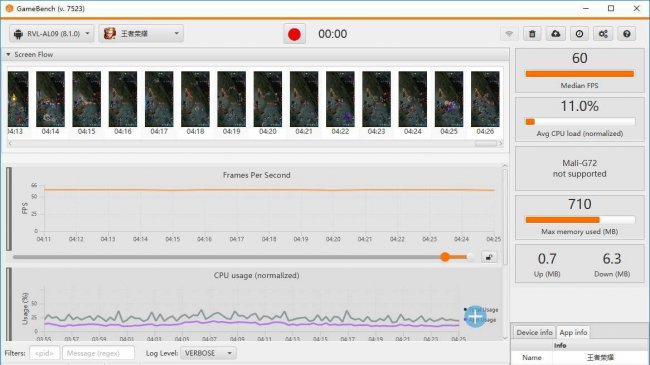Toggle the lock icon beside the timeline slider
This screenshot has width=650, height=365.
pyautogui.click(x=489, y=257)
